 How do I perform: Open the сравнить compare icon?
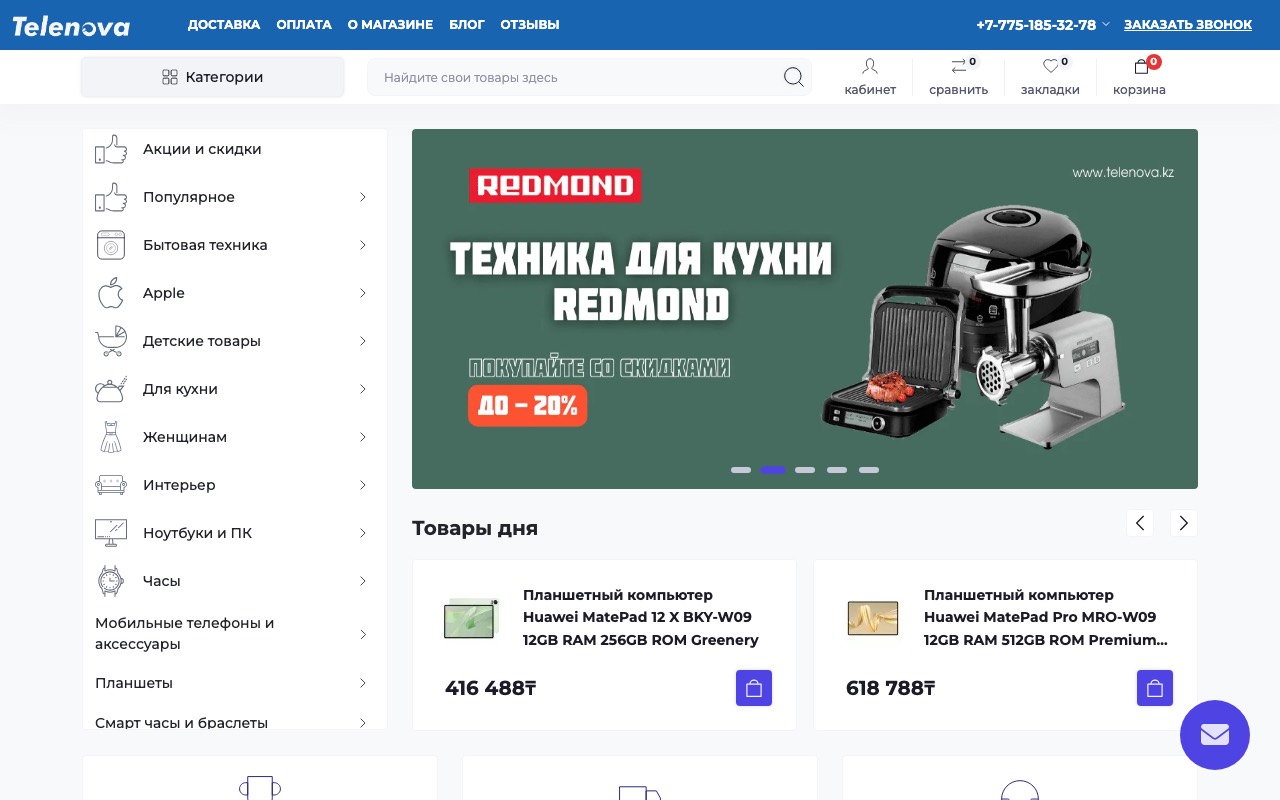[x=958, y=66]
